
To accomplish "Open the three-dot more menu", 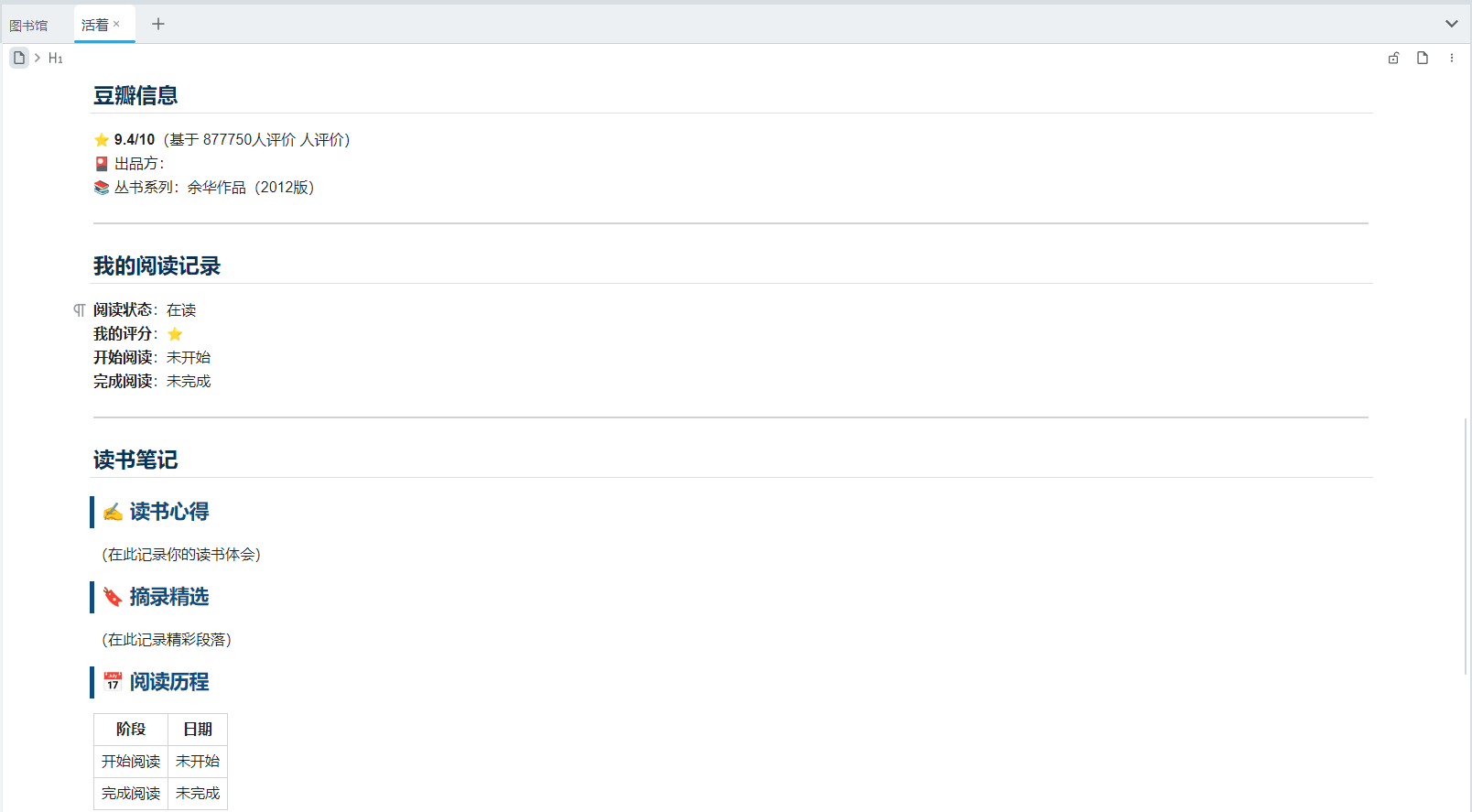I will [x=1452, y=58].
